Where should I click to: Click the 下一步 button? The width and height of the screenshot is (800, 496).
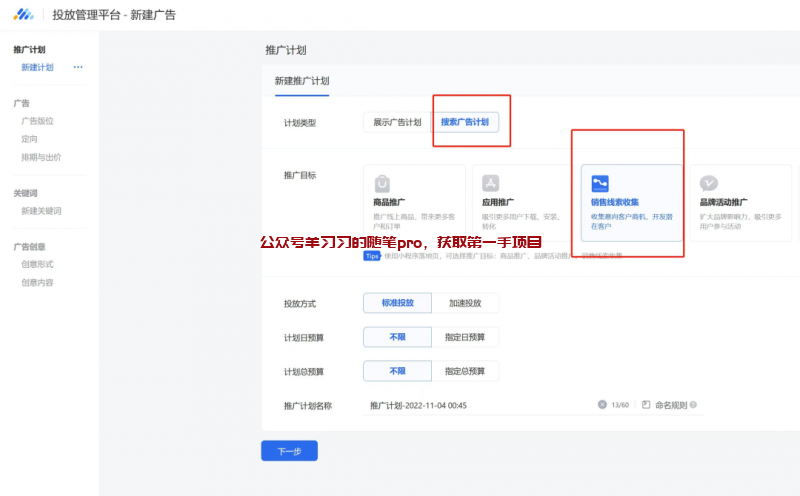(289, 451)
